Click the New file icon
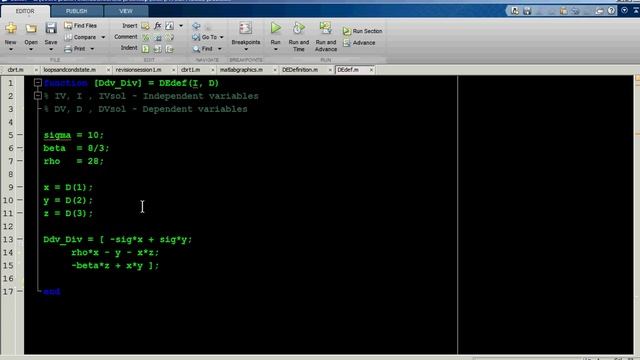The image size is (640, 360). 11,28
